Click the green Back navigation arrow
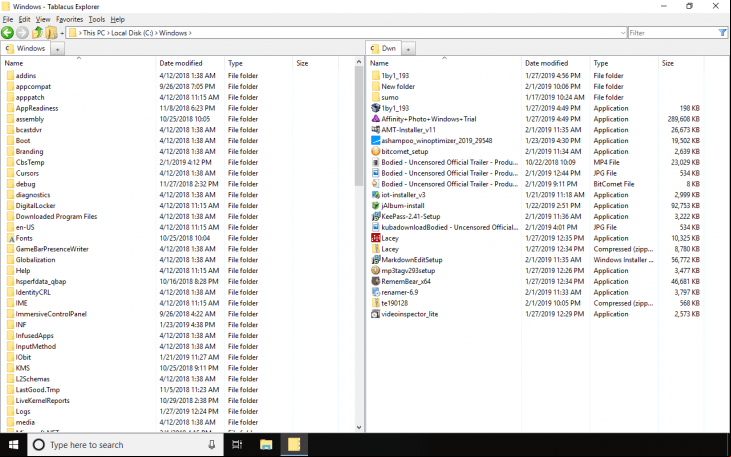Screen dimensions: 731x457 pos(7,33)
